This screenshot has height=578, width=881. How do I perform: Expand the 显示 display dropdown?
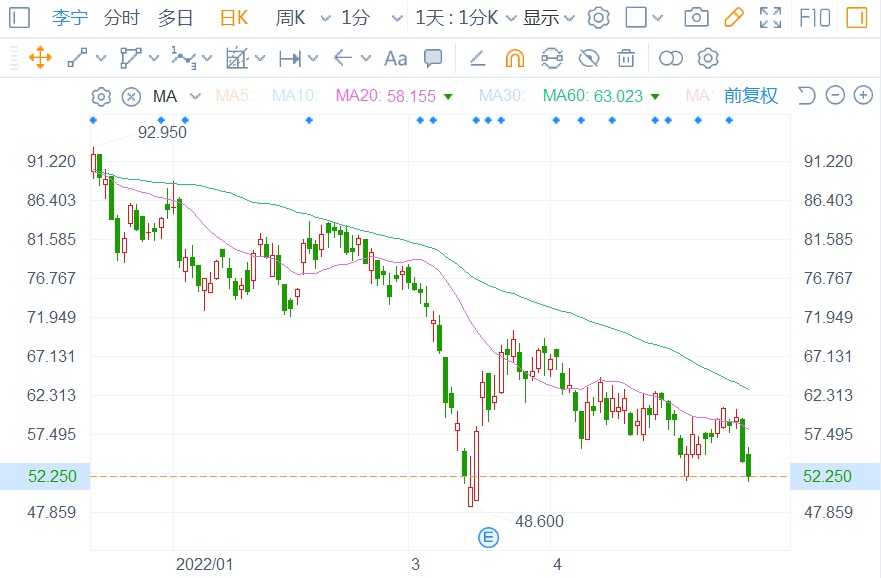569,18
